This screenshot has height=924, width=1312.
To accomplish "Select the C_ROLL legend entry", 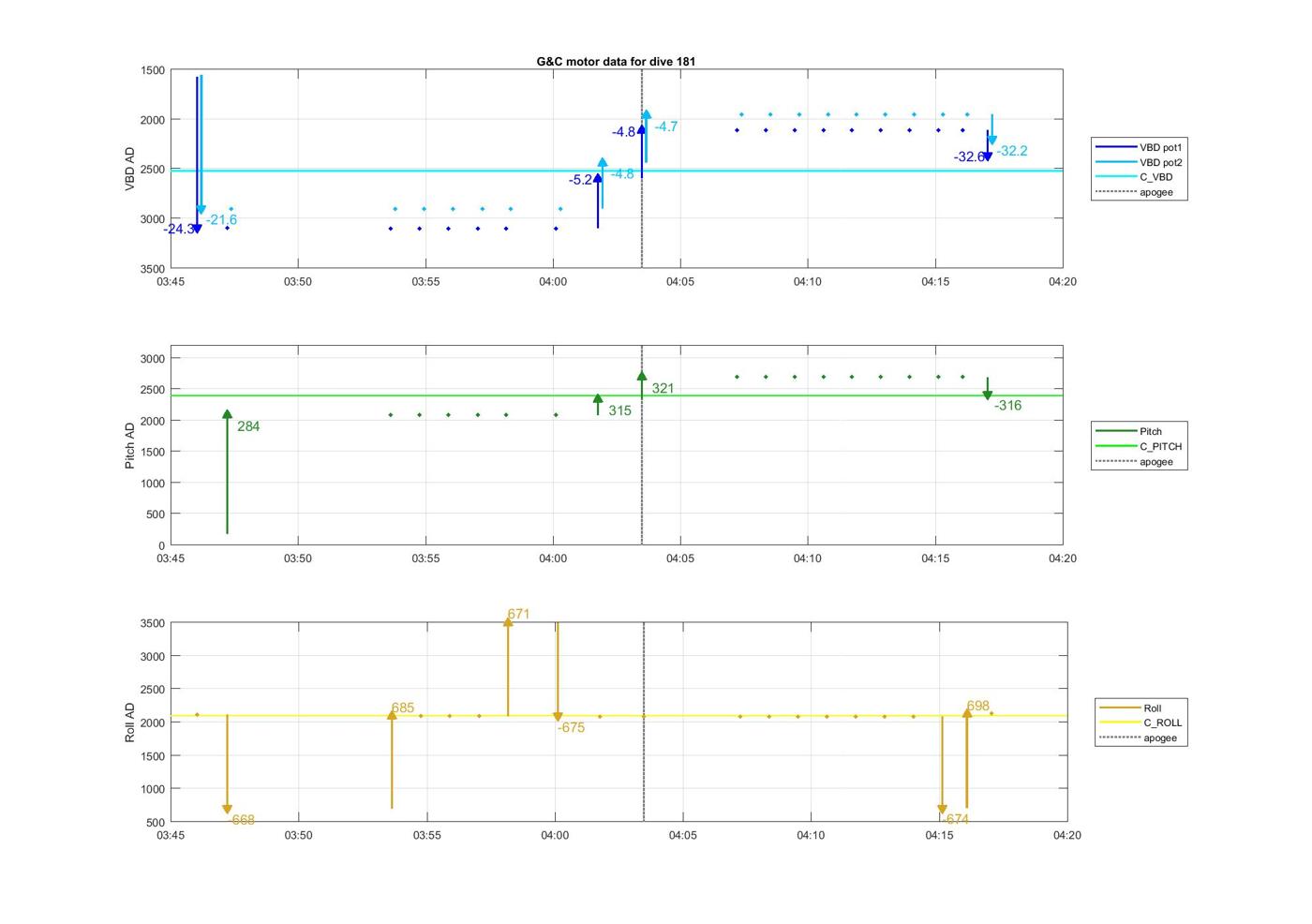I will [x=1141, y=723].
